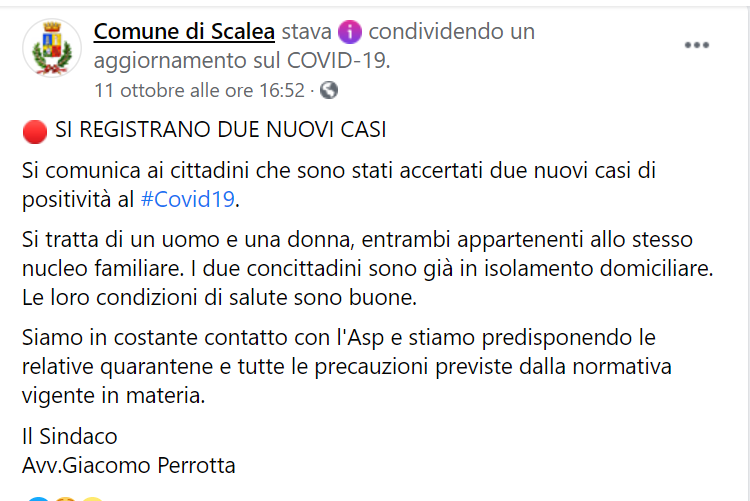Screen dimensions: 750x501
Task: Click the sentence 'Le loro condizioni di salute sono buone'
Action: click(x=220, y=298)
